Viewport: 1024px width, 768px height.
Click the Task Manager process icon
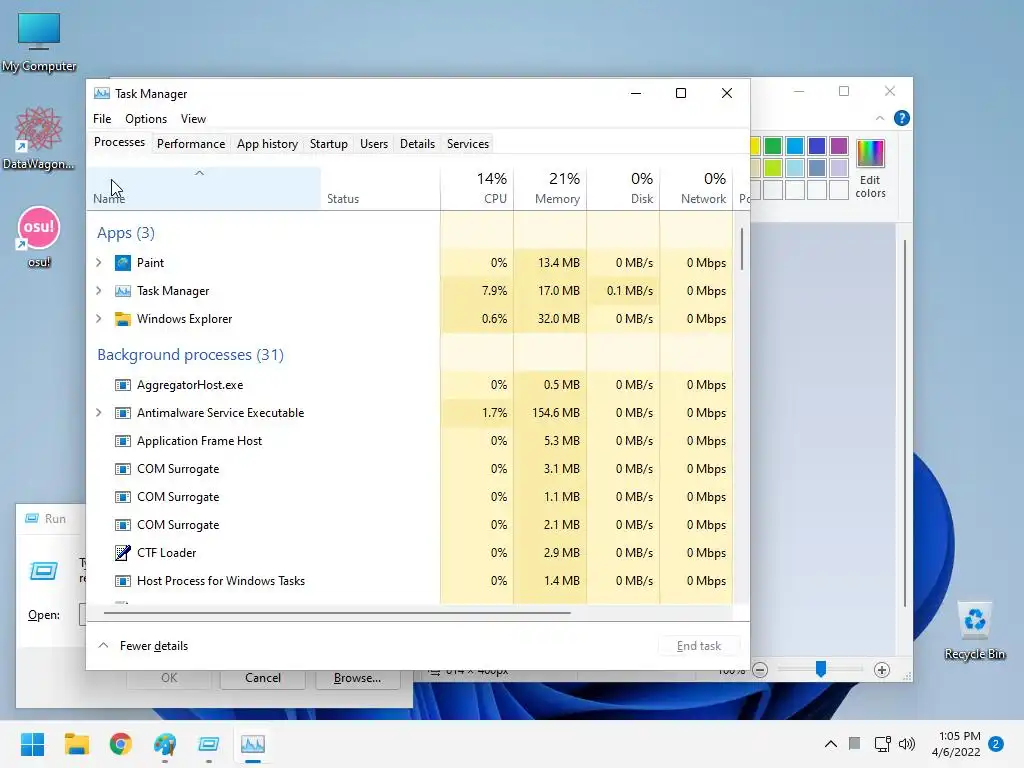click(x=123, y=291)
